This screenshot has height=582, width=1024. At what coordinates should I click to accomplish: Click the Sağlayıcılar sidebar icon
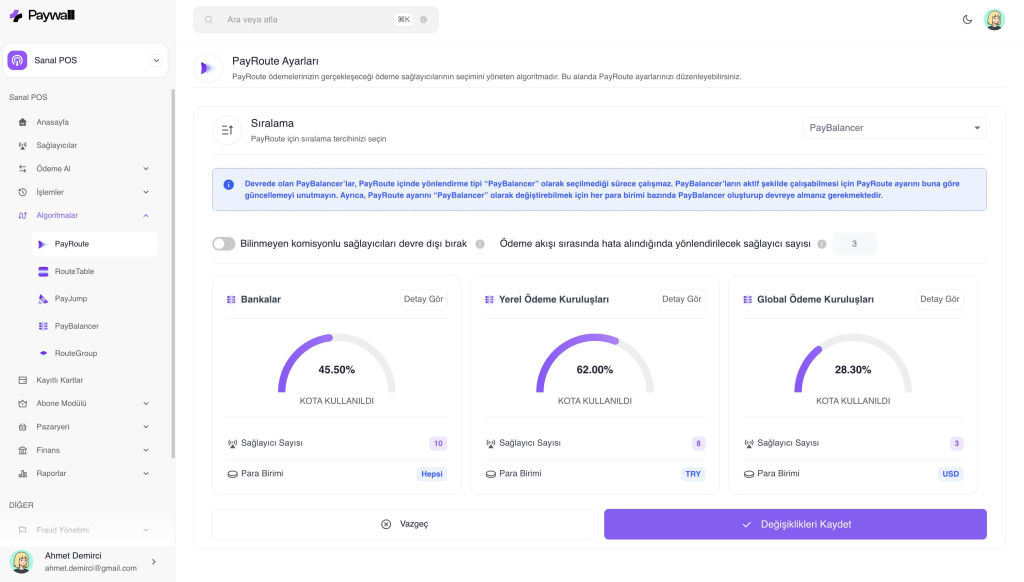pos(23,145)
